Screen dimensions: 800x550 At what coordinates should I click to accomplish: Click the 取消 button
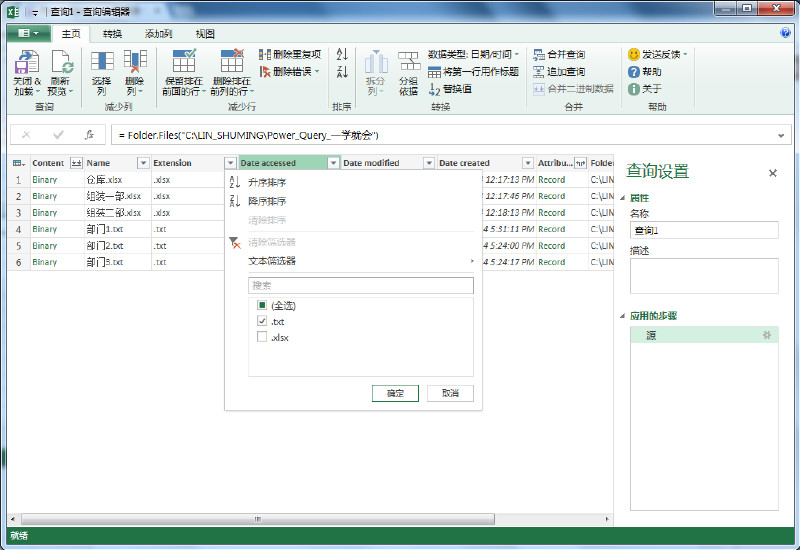point(450,393)
